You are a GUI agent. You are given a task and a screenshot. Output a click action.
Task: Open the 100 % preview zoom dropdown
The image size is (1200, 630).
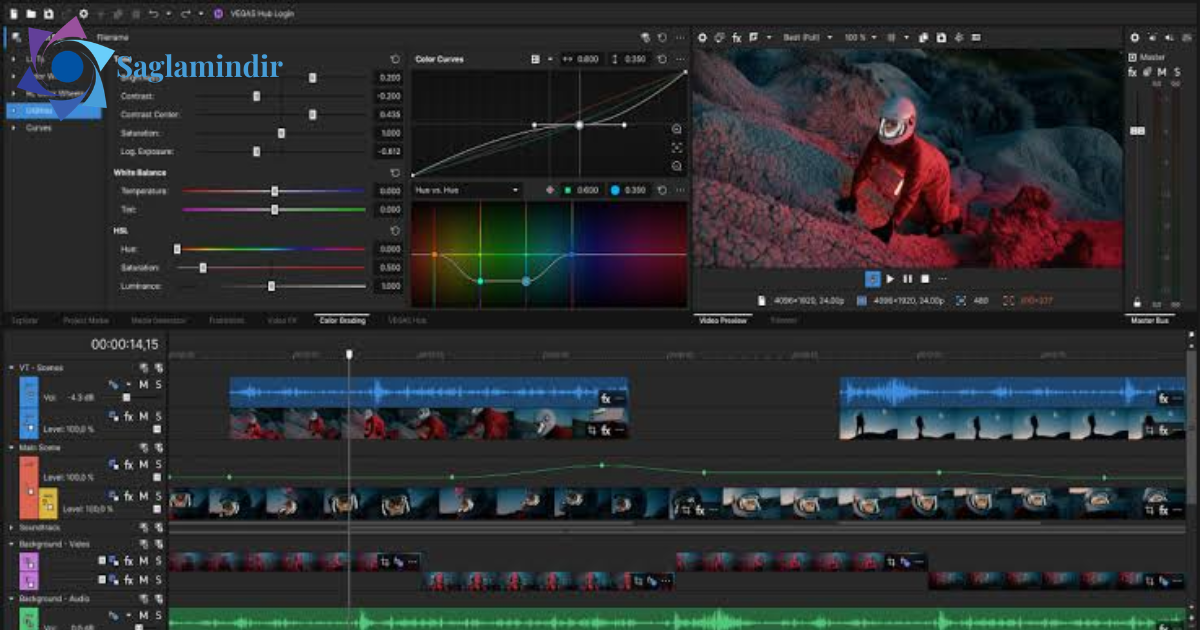[x=861, y=38]
